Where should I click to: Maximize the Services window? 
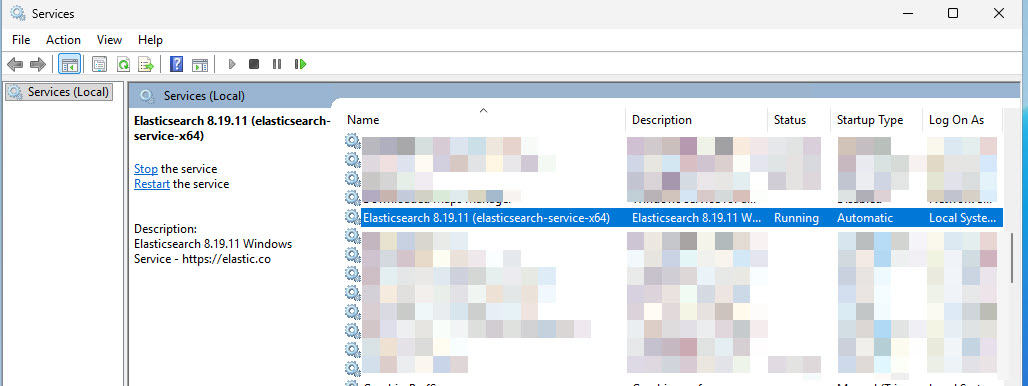tap(953, 13)
